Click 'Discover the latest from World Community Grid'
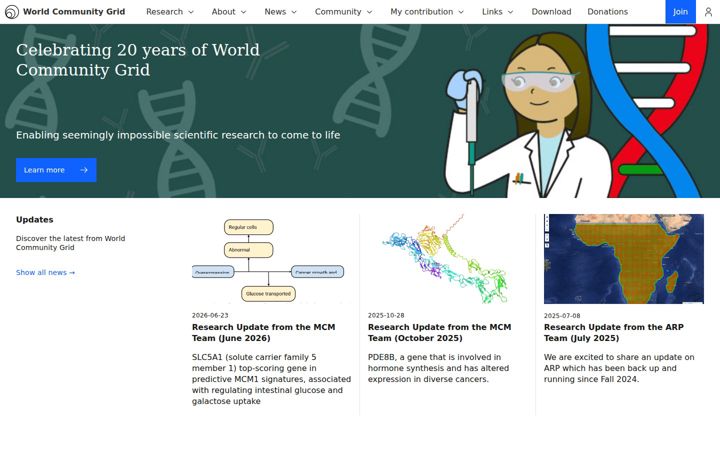The height and width of the screenshot is (450, 720). pyautogui.click(x=70, y=243)
